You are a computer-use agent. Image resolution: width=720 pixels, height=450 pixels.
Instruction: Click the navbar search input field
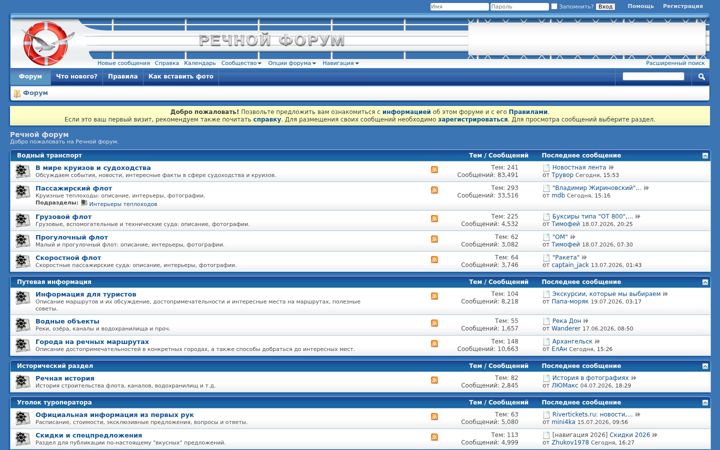(653, 76)
